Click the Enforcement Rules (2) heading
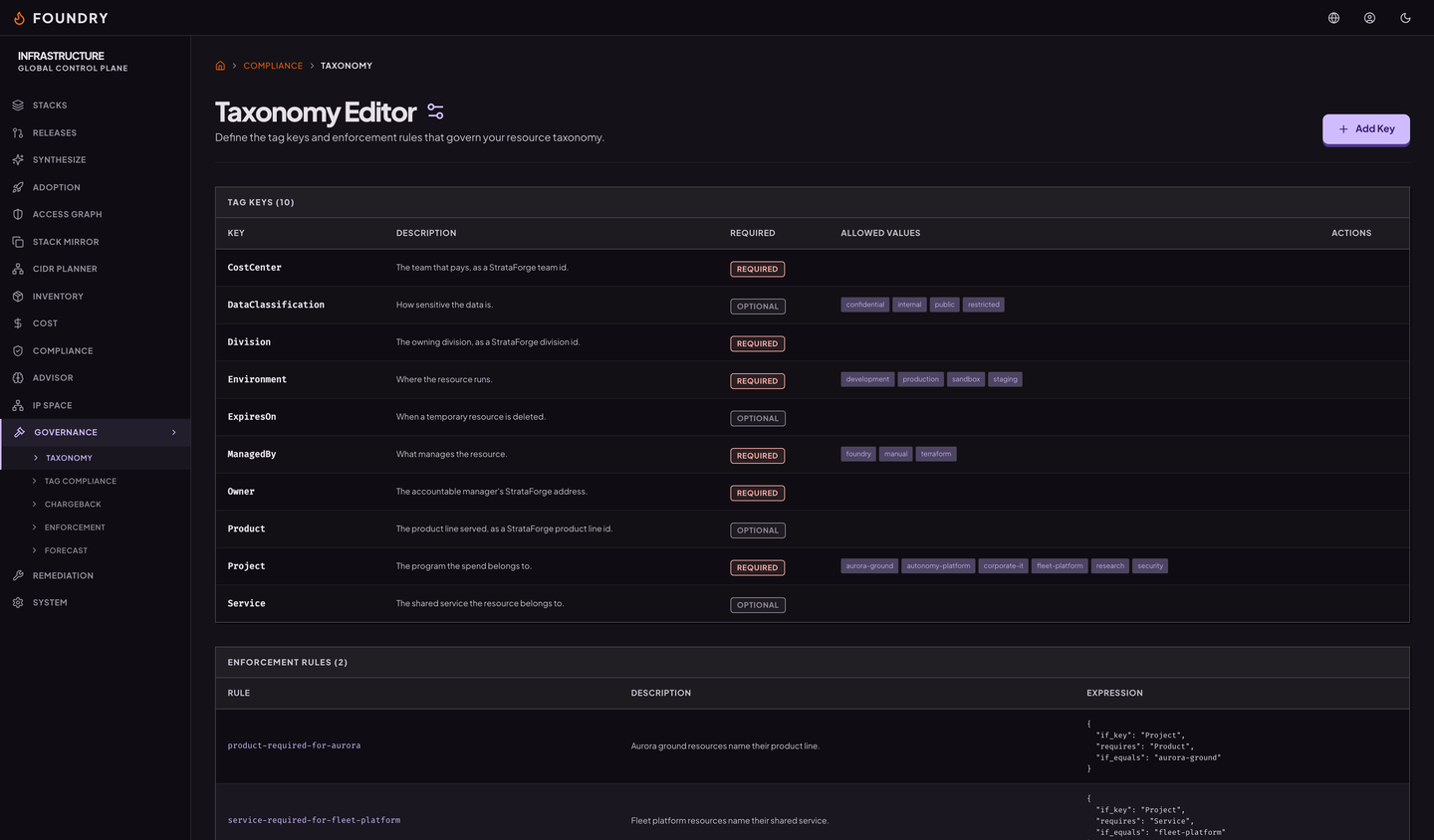The width and height of the screenshot is (1434, 840). tap(288, 663)
